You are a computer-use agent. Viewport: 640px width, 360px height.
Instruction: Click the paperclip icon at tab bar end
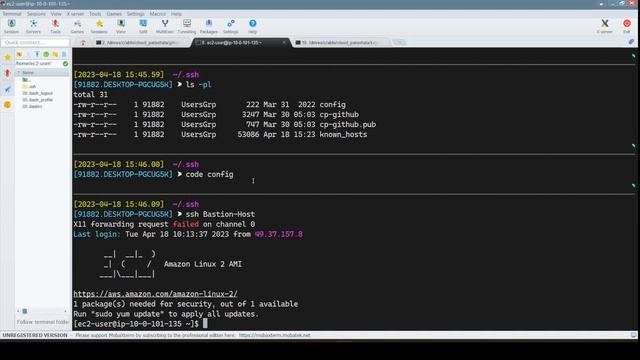[x=631, y=42]
